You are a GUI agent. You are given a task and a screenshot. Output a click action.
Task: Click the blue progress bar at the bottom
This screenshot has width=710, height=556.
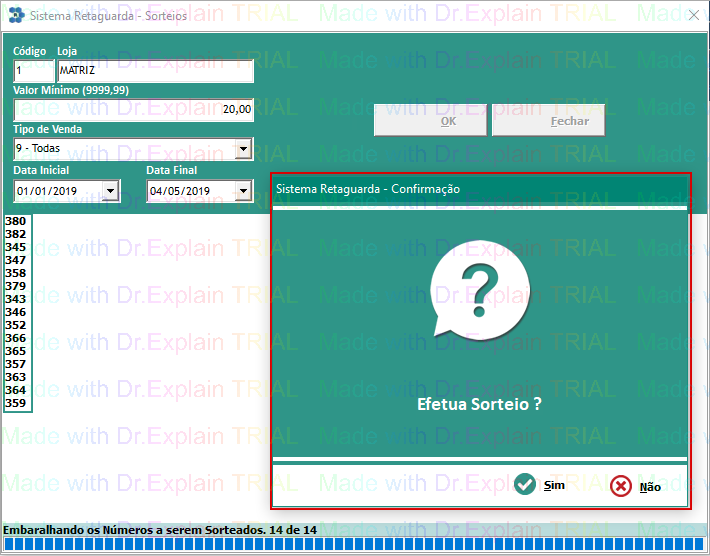coord(354,545)
